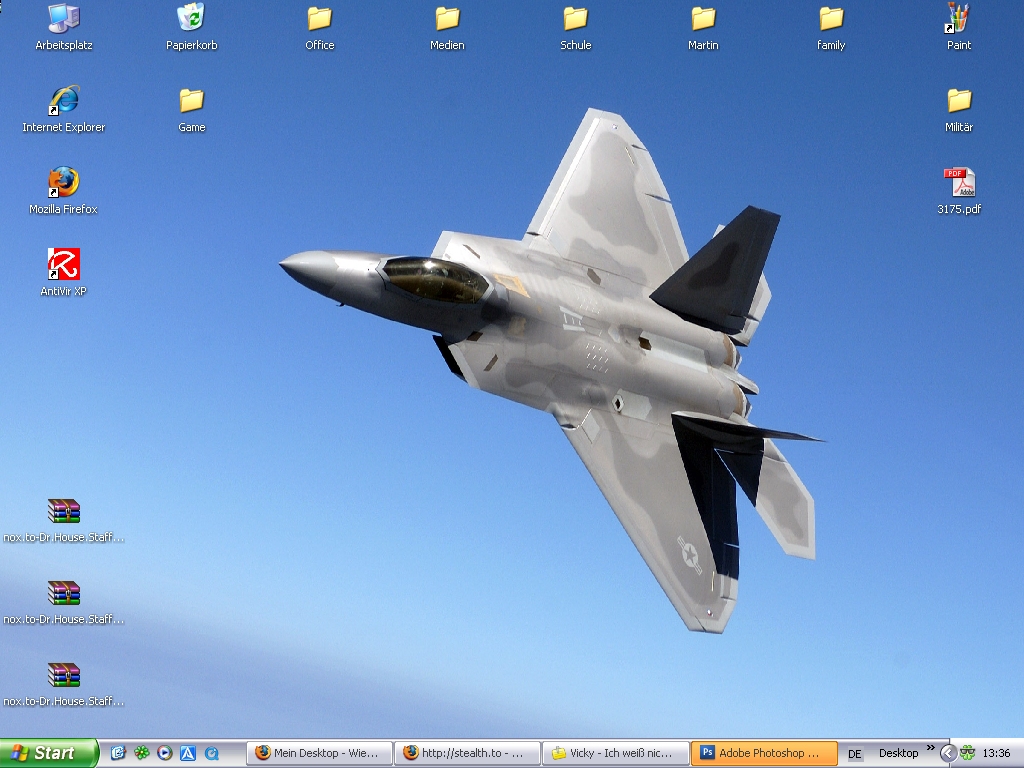Select the Arbeitsplatz computer icon

(64, 19)
